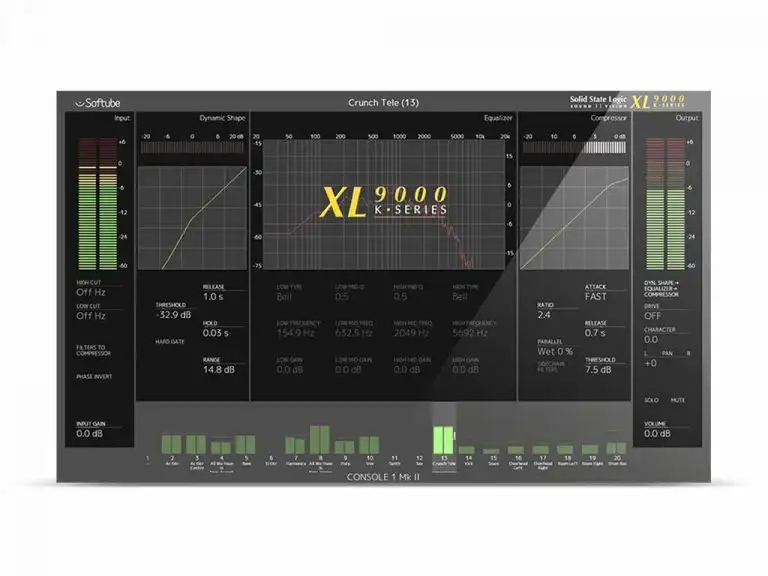Click the Parallel Wet 0 % value
The height and width of the screenshot is (576, 768).
coord(555,352)
